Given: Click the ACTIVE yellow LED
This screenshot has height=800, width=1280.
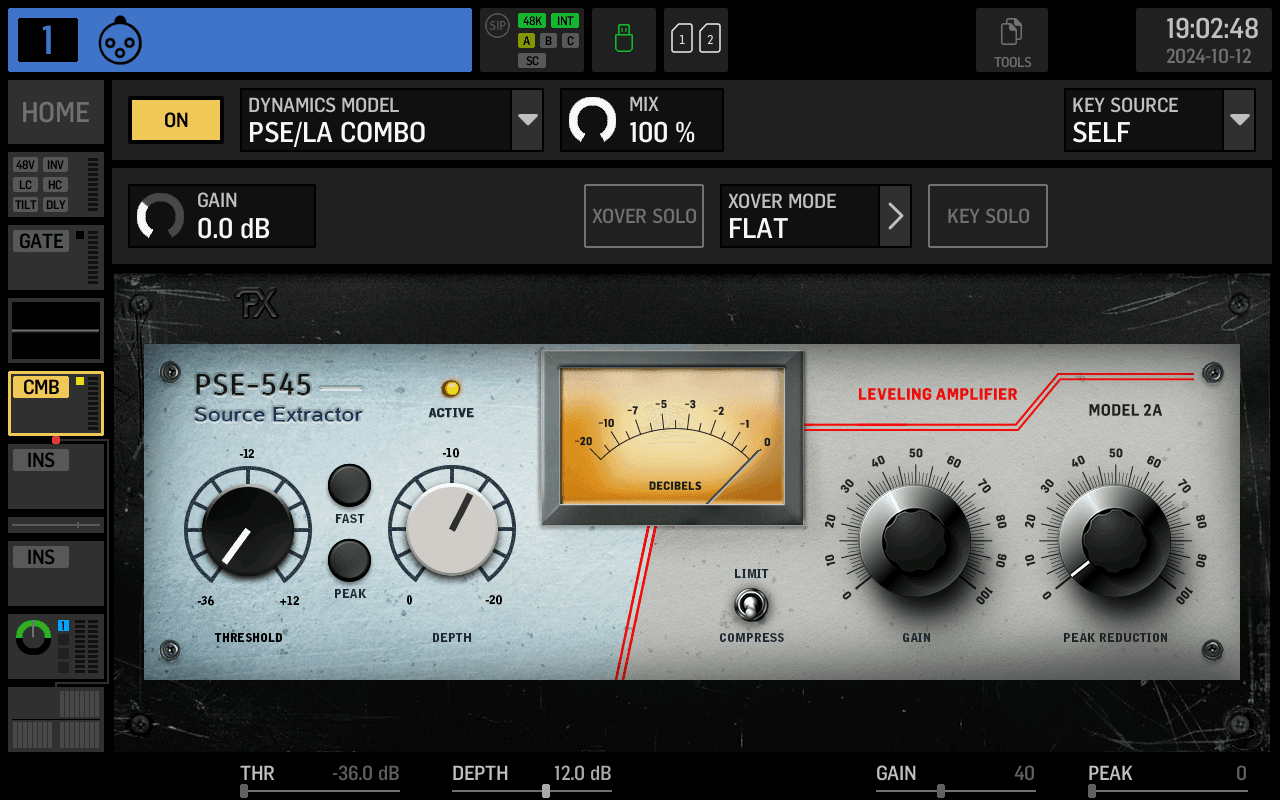Looking at the screenshot, I should click(x=451, y=389).
